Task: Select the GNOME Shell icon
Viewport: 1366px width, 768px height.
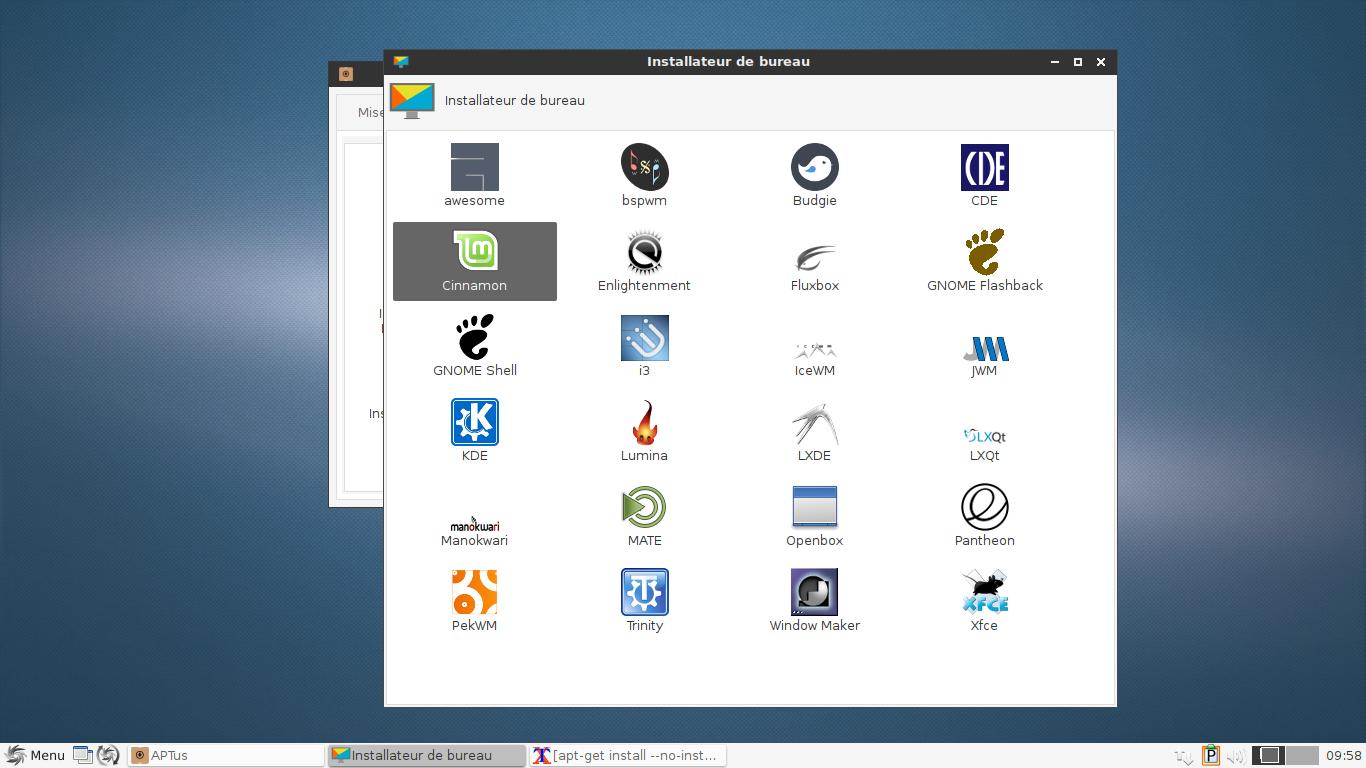Action: tap(474, 337)
